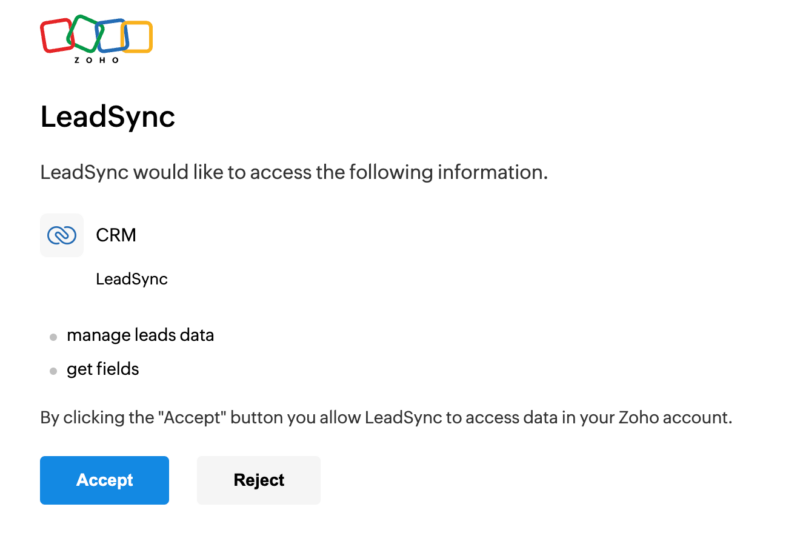The height and width of the screenshot is (558, 800).
Task: Click the green square in Zoho logo
Action: point(85,34)
